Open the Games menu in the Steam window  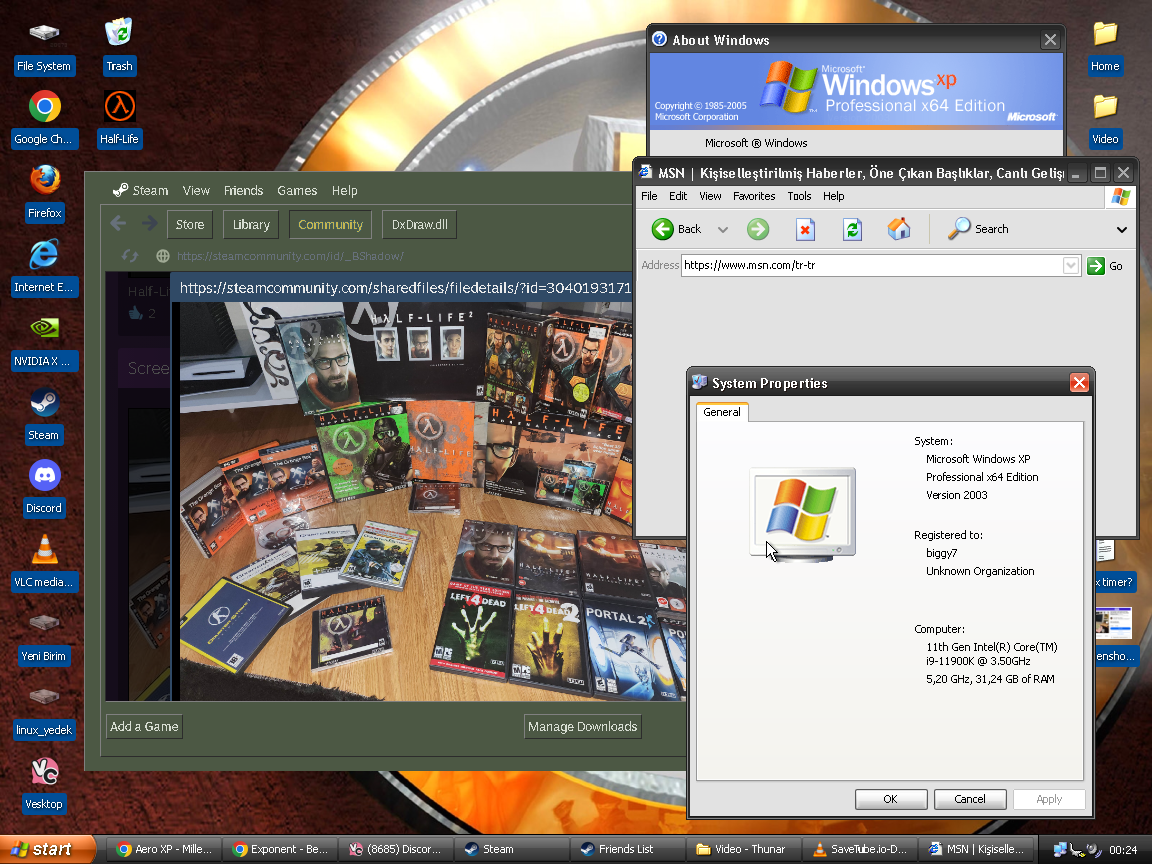297,190
